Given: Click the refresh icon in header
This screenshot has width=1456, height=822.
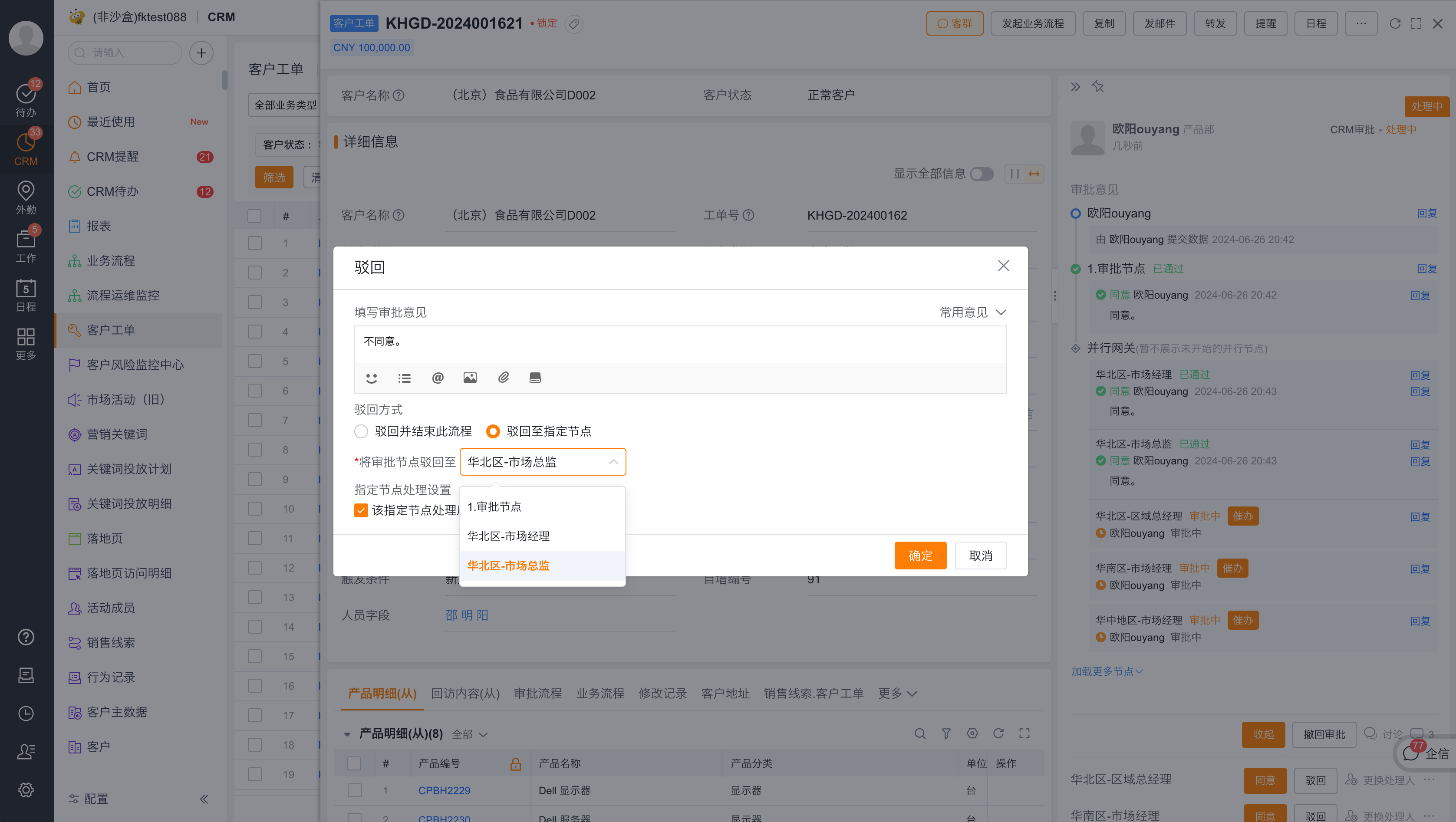Looking at the screenshot, I should click(1394, 24).
